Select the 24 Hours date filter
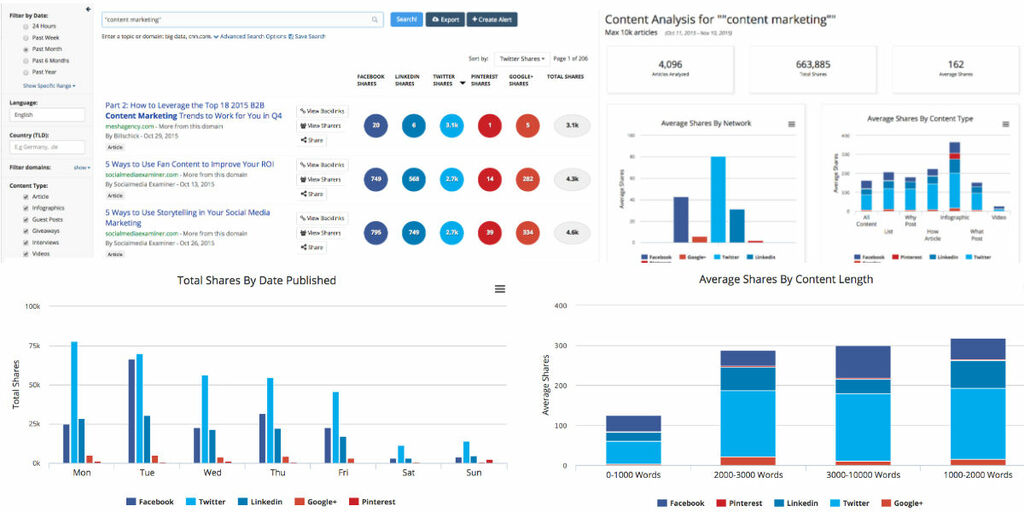This screenshot has width=1024, height=512. (x=25, y=26)
